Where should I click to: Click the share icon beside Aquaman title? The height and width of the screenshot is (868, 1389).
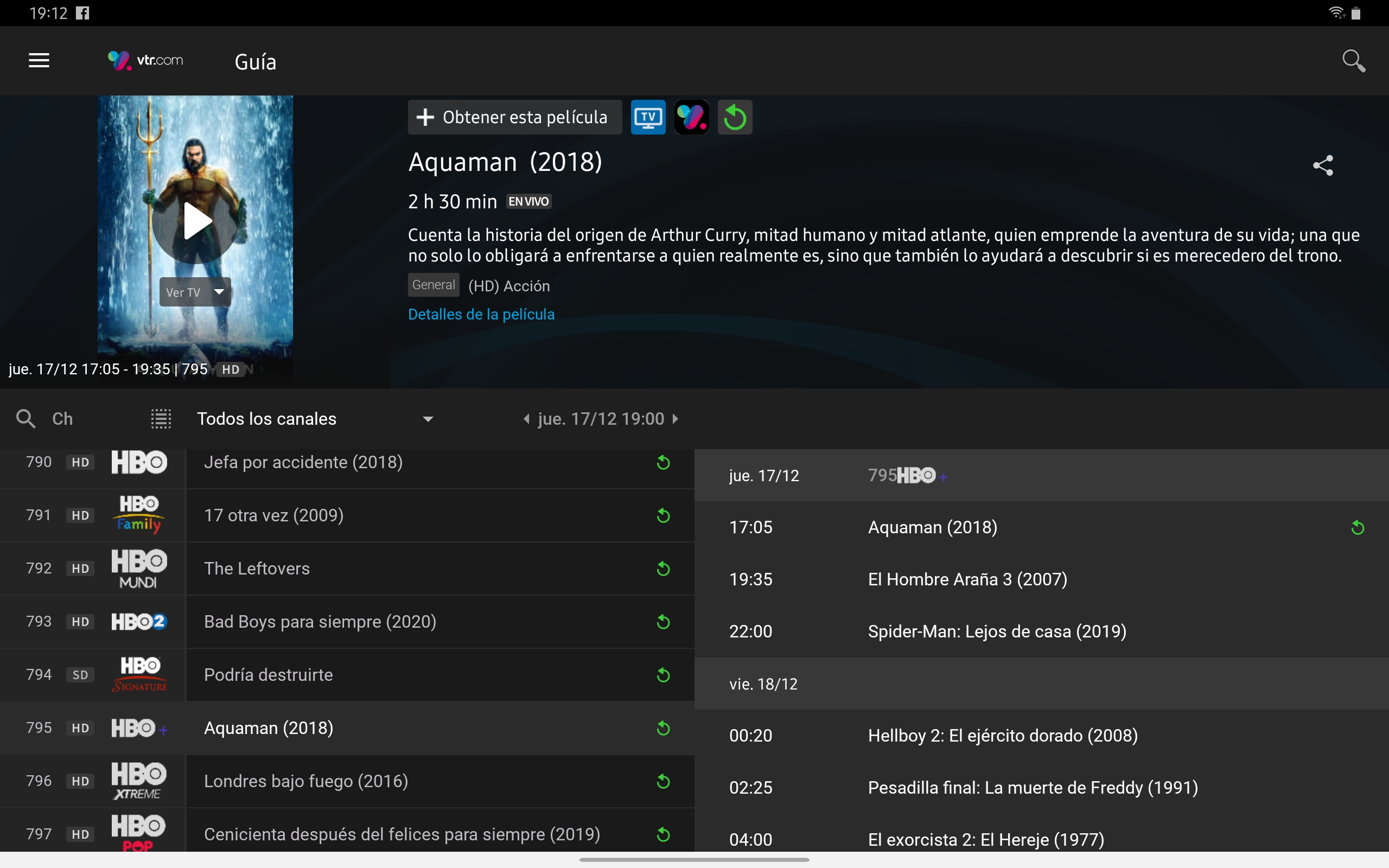[x=1322, y=165]
